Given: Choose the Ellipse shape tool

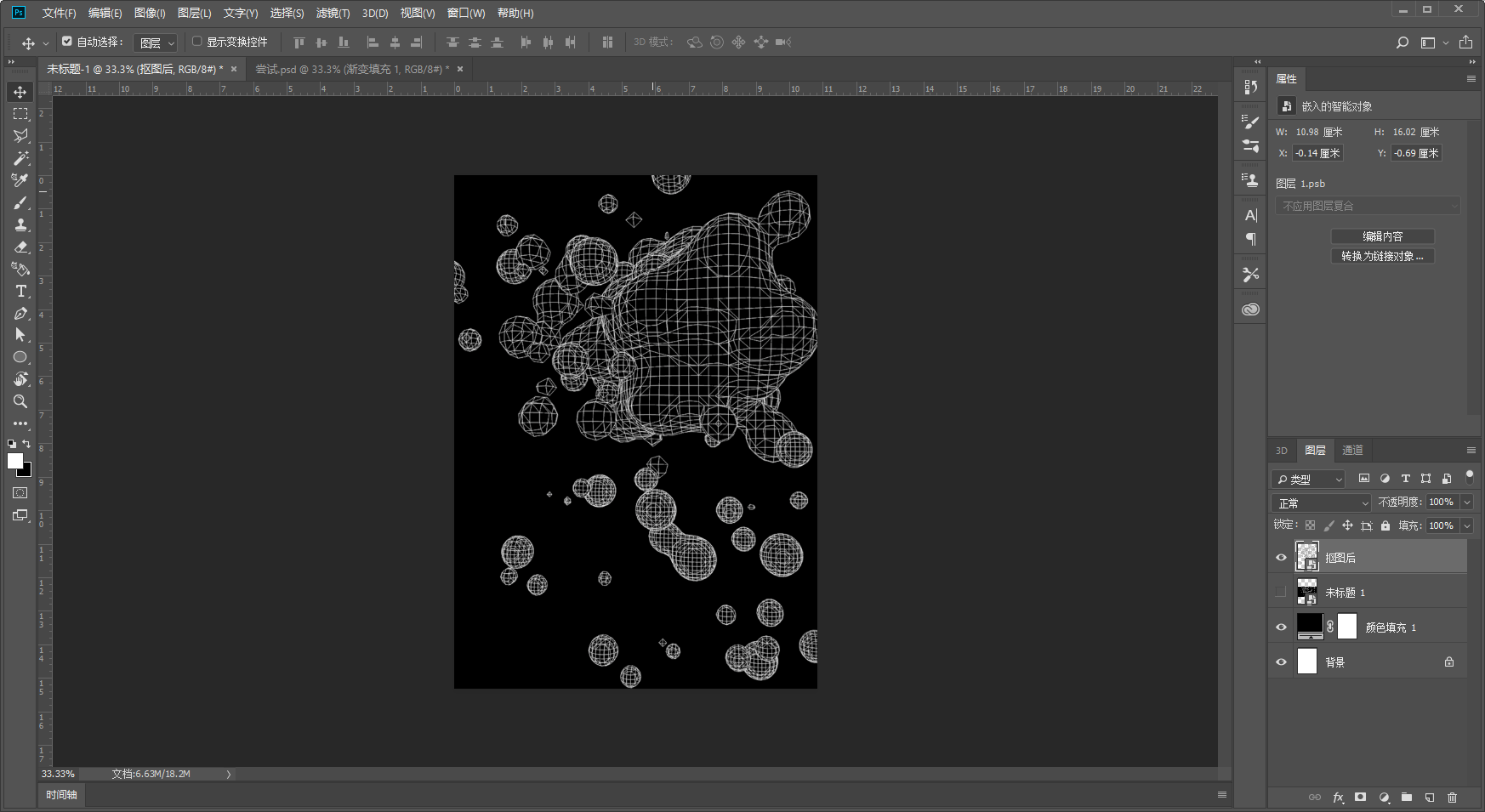Looking at the screenshot, I should 20,357.
